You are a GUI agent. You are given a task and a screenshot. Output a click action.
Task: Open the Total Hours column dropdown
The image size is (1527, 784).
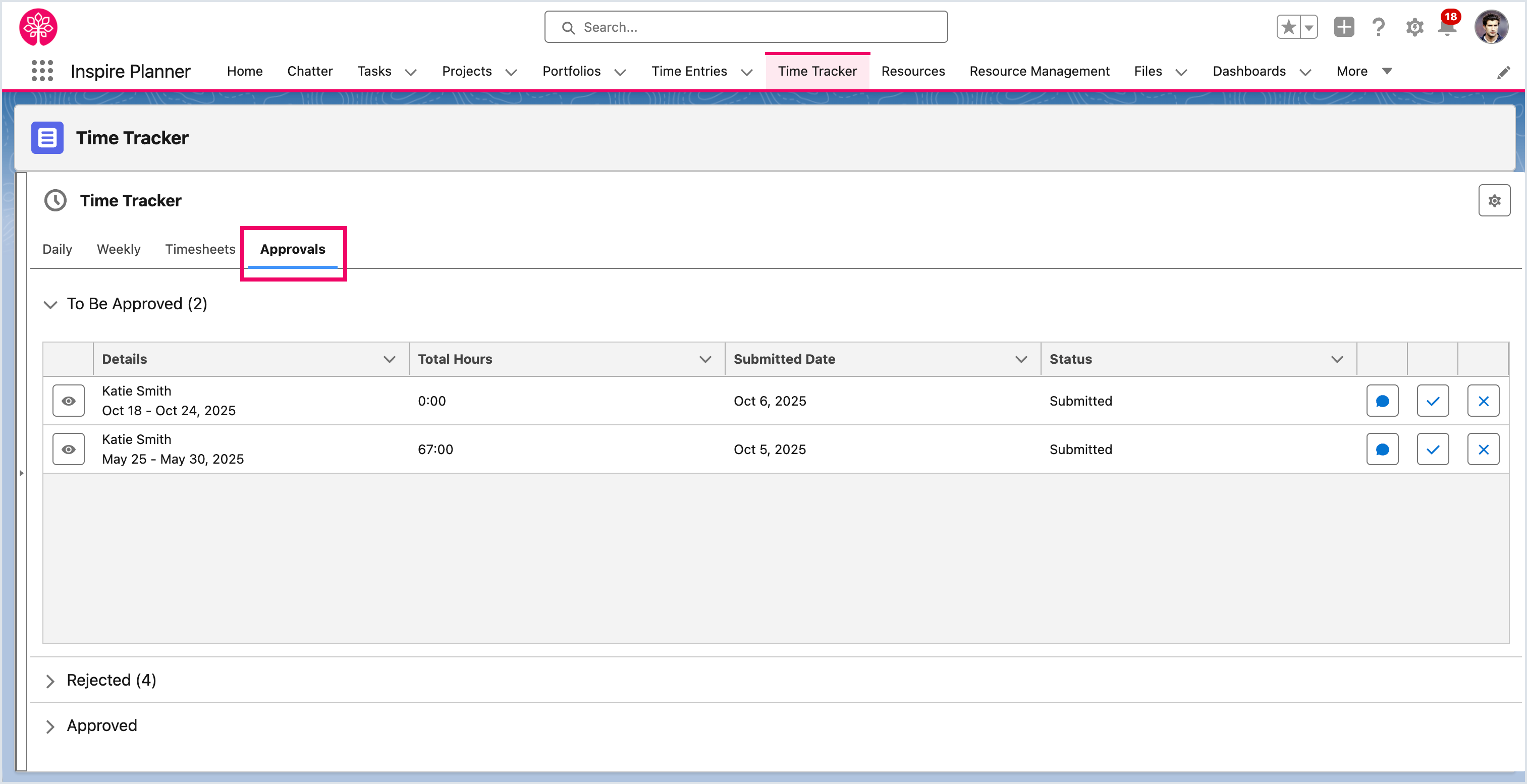(705, 359)
